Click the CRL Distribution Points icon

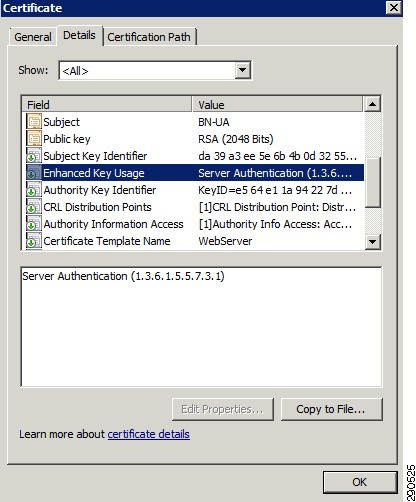(x=34, y=207)
